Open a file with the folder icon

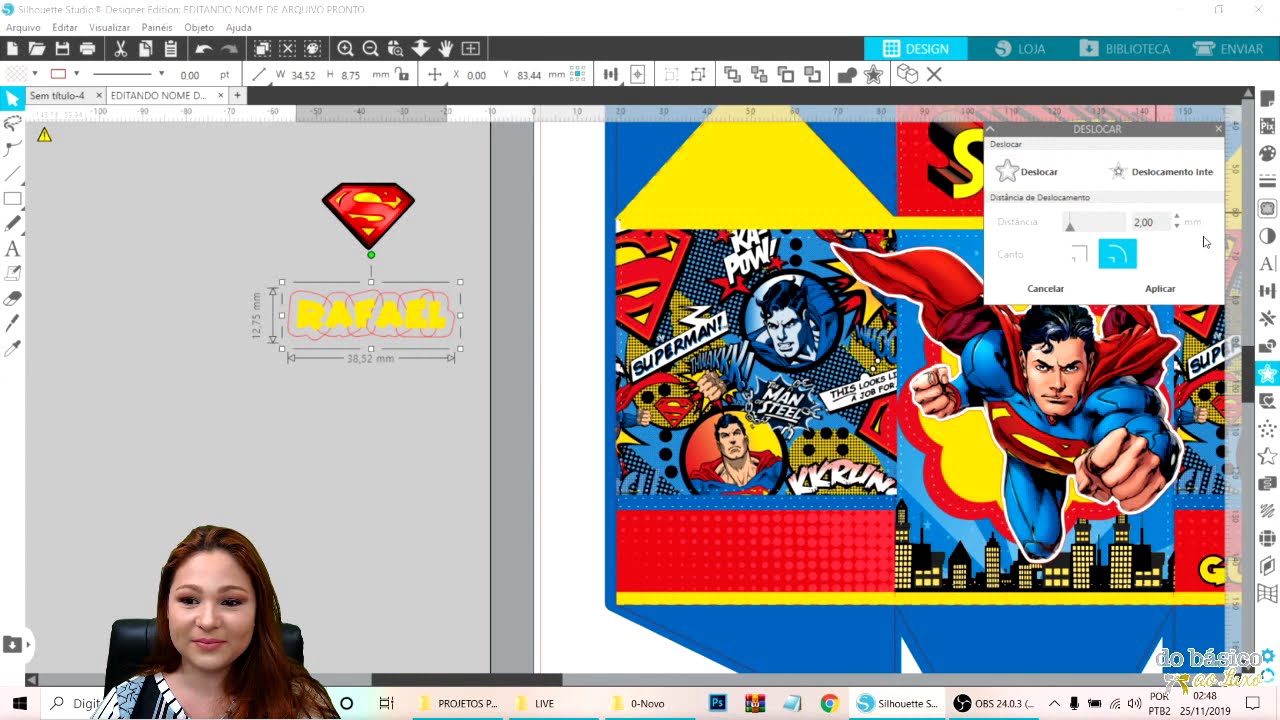point(37,49)
